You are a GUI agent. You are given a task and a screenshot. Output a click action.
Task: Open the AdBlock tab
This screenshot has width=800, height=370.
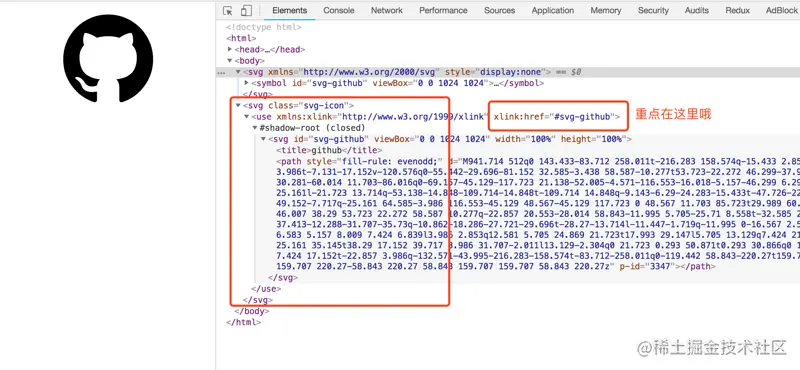point(782,10)
